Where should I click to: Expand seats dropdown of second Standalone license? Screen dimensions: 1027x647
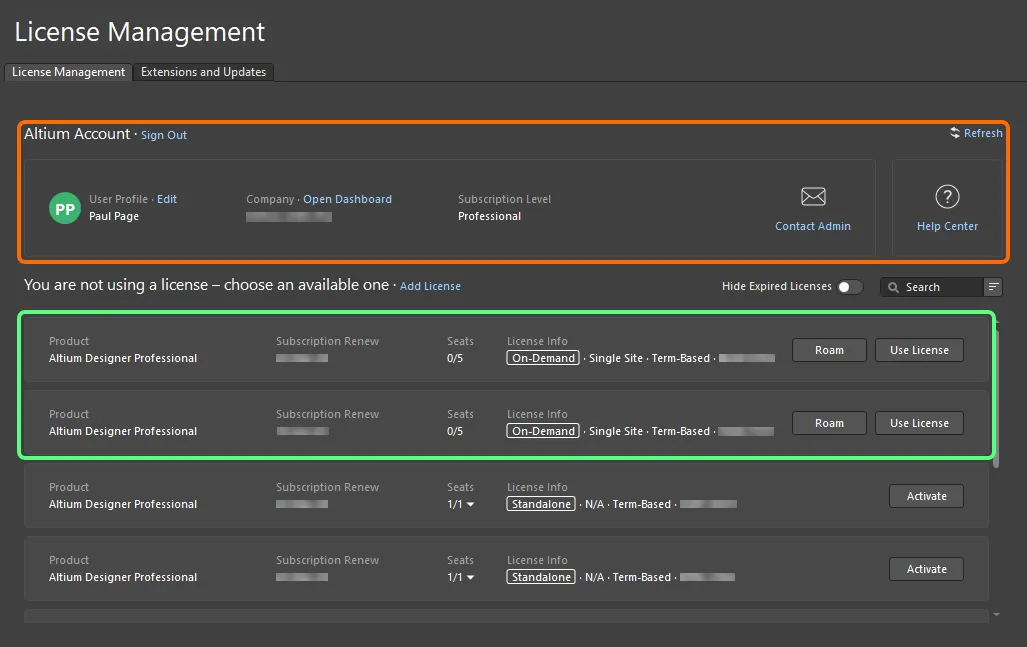pyautogui.click(x=470, y=577)
